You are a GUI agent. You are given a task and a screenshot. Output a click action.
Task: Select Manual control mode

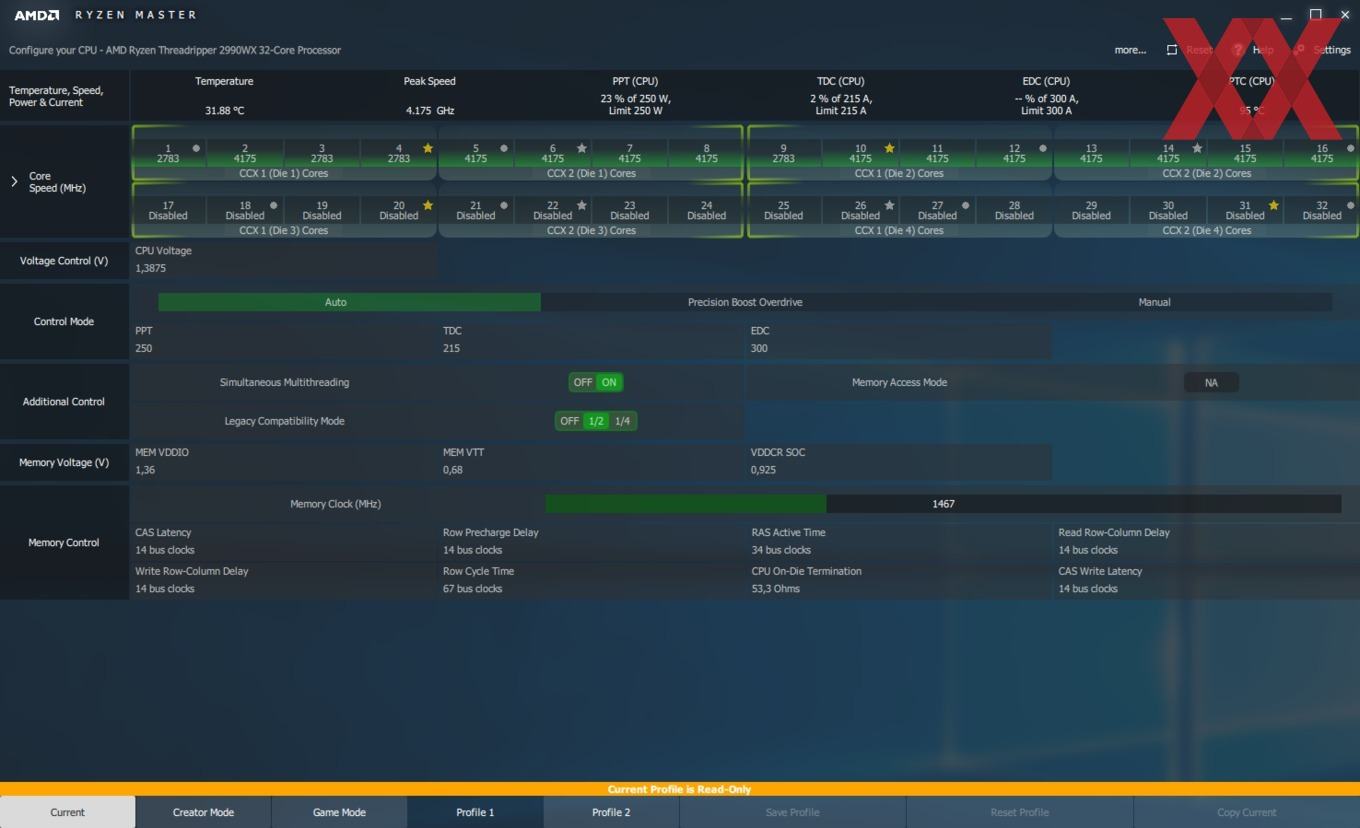pyautogui.click(x=1154, y=302)
